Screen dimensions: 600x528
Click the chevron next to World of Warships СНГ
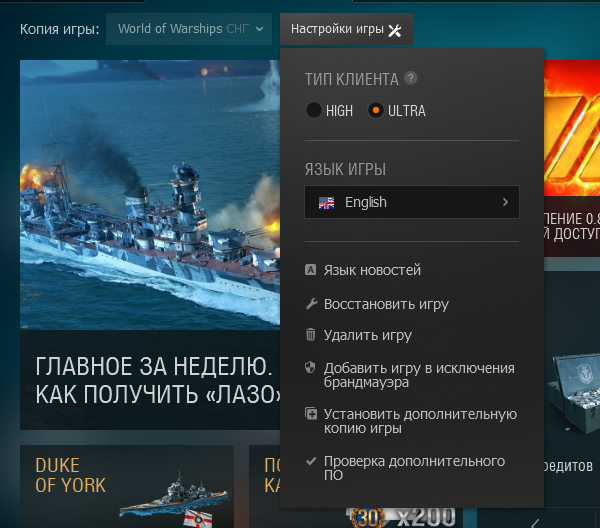point(259,29)
